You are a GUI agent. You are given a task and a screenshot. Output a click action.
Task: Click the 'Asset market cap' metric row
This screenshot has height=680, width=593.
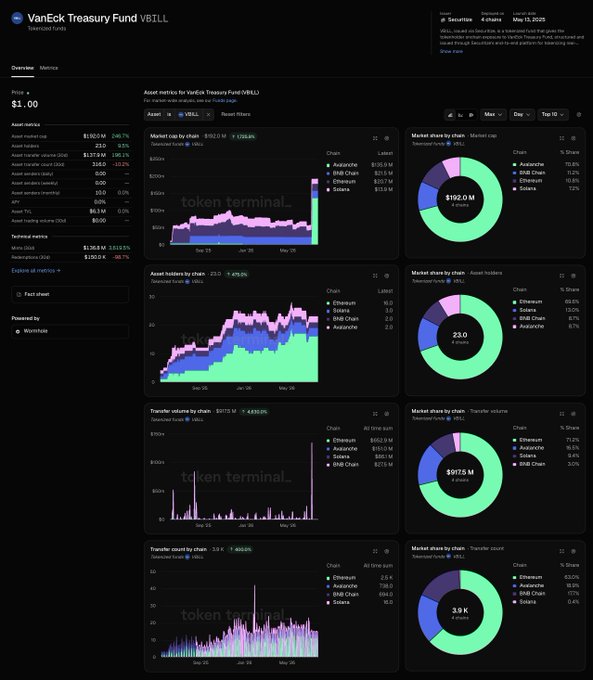[x=70, y=136]
